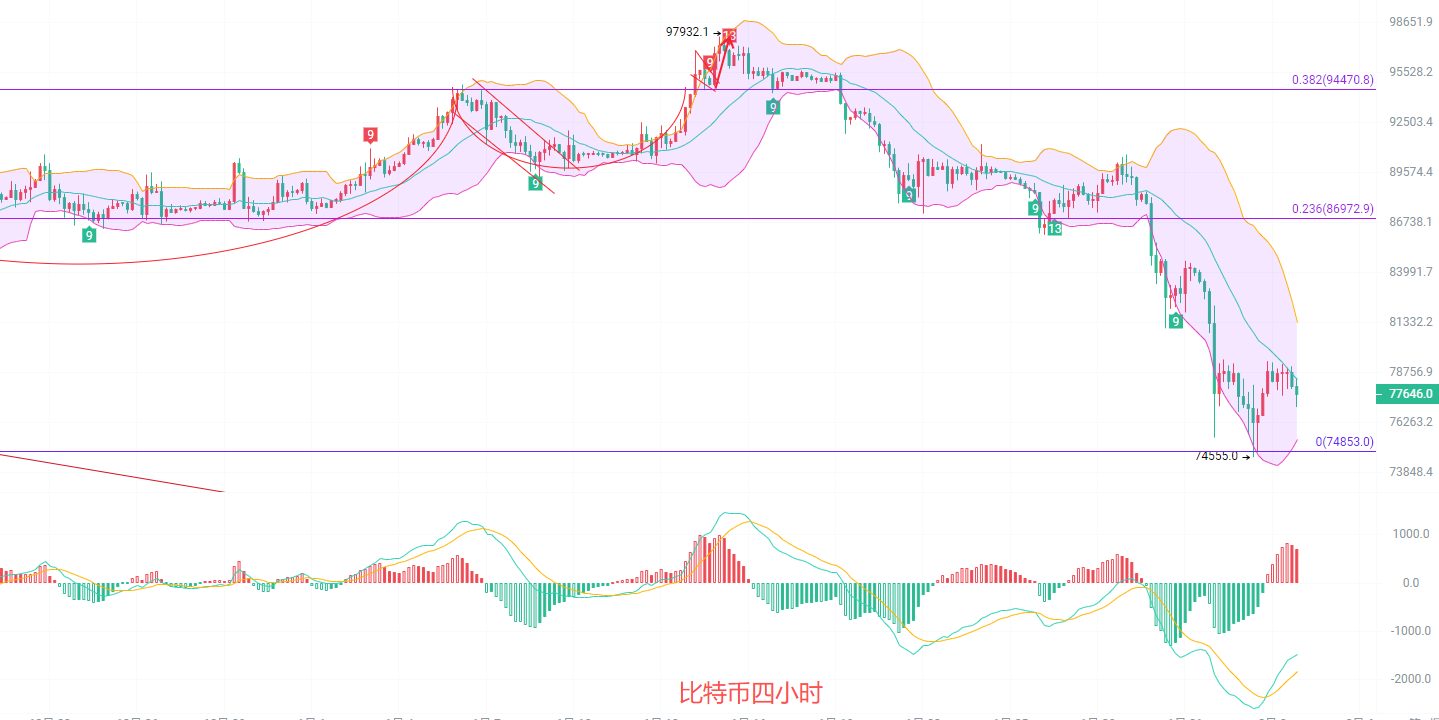The image size is (1439, 720).
Task: Click the leftmost red 9 marker
Action: [x=370, y=135]
